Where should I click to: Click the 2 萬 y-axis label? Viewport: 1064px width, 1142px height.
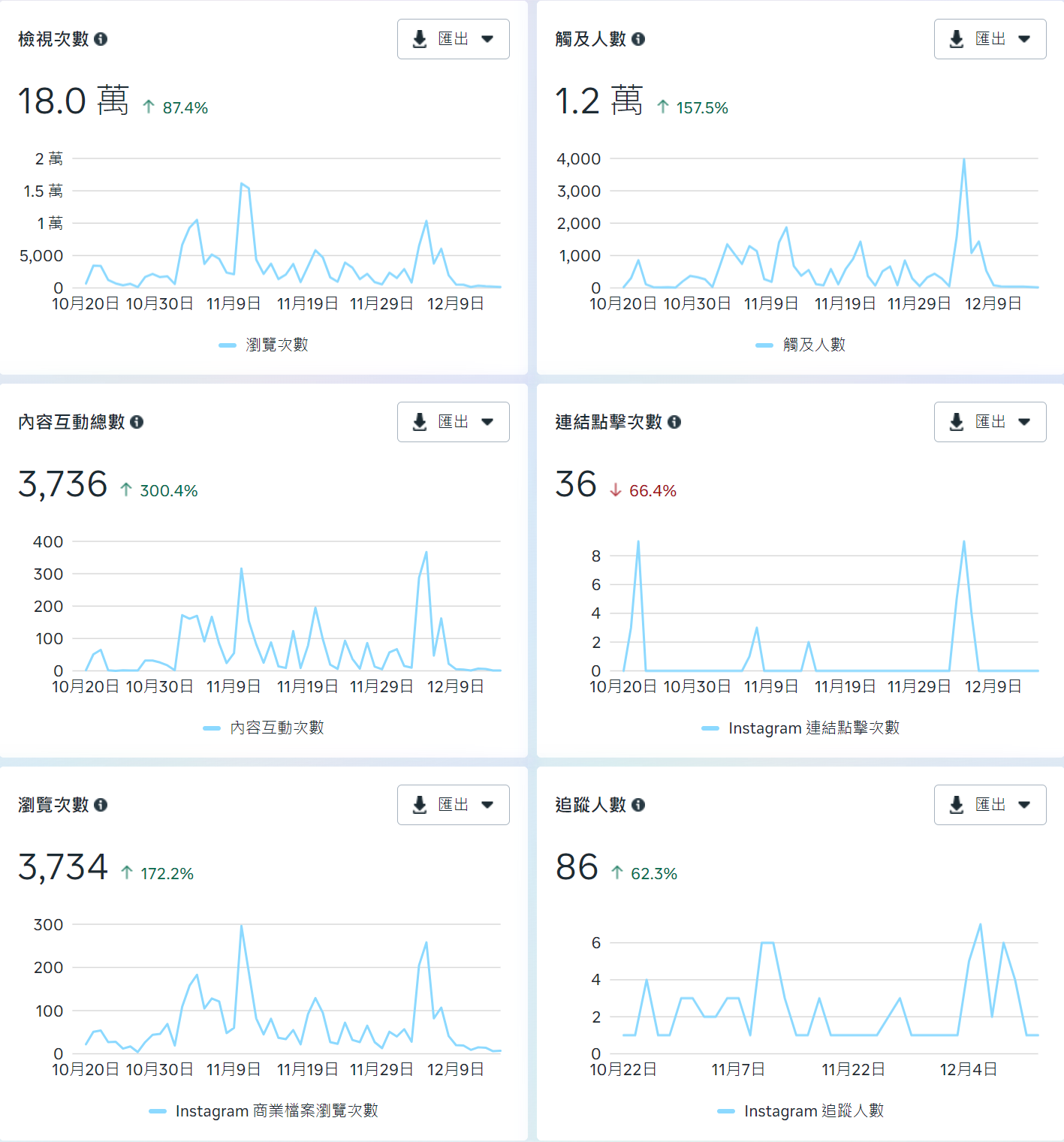49,158
